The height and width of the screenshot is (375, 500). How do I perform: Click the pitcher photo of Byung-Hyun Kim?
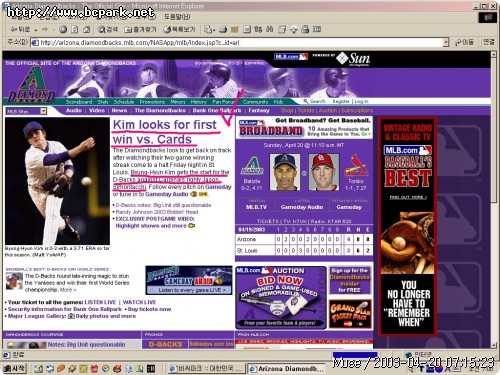click(57, 181)
